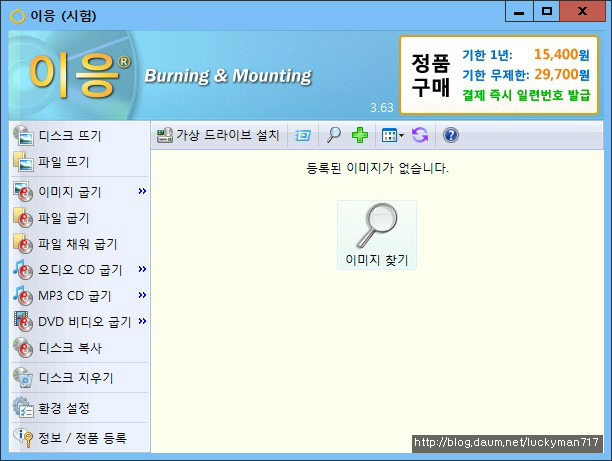
Task: Click the 파일 굽기 label
Action: [64, 218]
